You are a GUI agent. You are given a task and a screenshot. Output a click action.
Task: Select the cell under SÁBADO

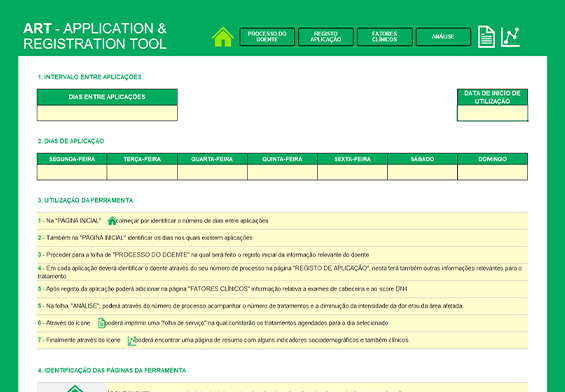tap(422, 172)
